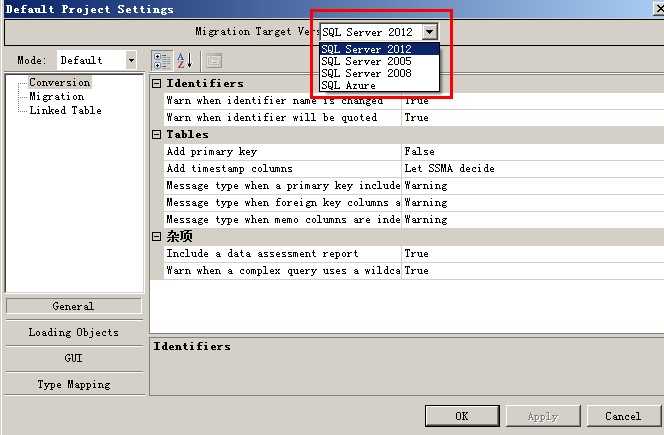Image resolution: width=664 pixels, height=435 pixels.
Task: Click True value for data assessment report
Action: click(x=416, y=253)
